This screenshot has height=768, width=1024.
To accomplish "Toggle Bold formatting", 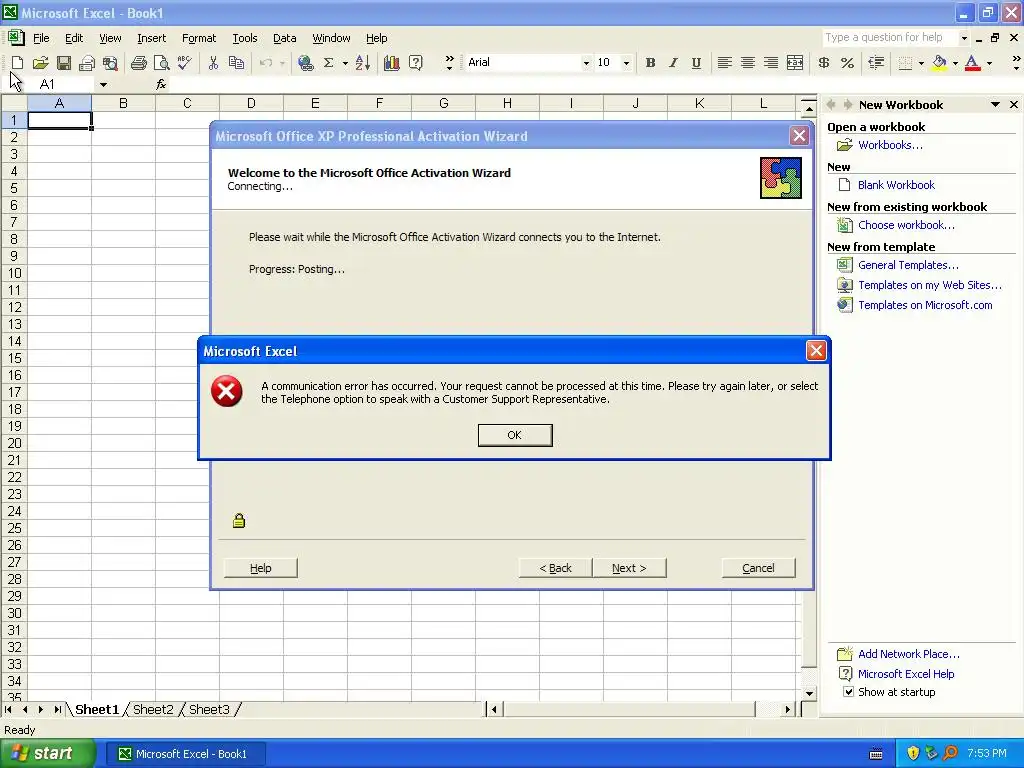I will 650,63.
